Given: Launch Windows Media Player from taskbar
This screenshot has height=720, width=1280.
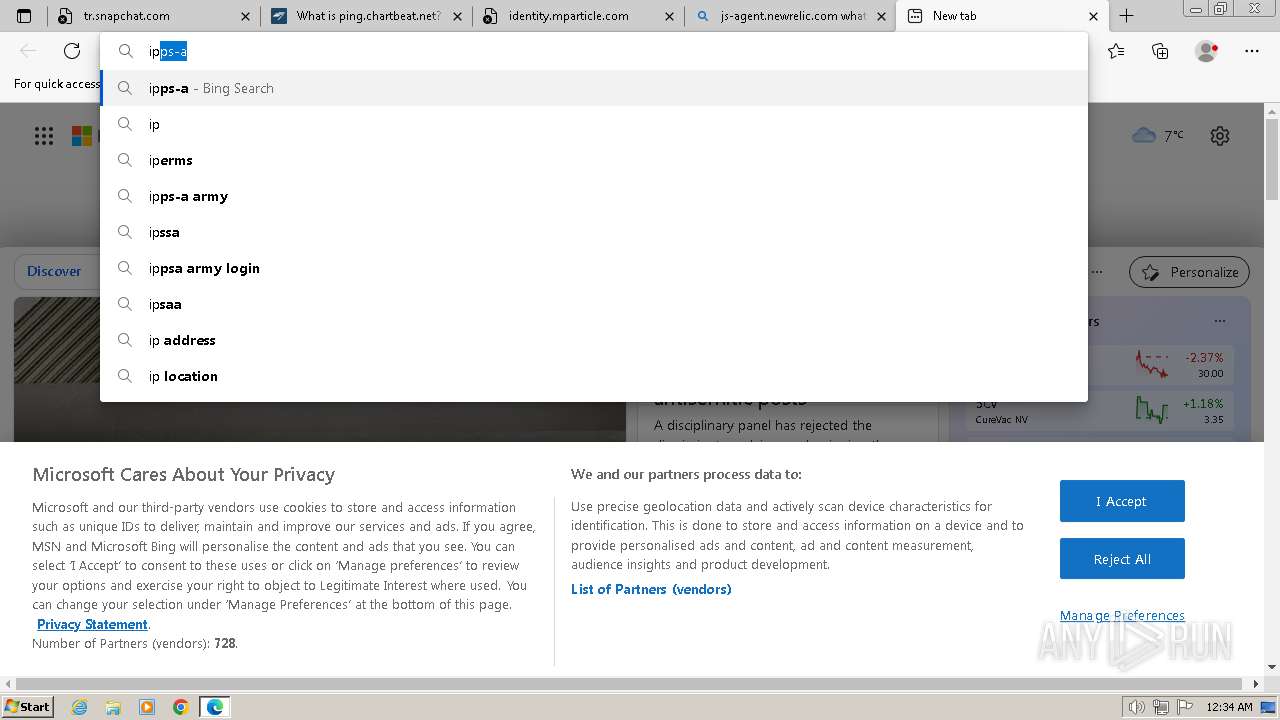Looking at the screenshot, I should tap(147, 707).
